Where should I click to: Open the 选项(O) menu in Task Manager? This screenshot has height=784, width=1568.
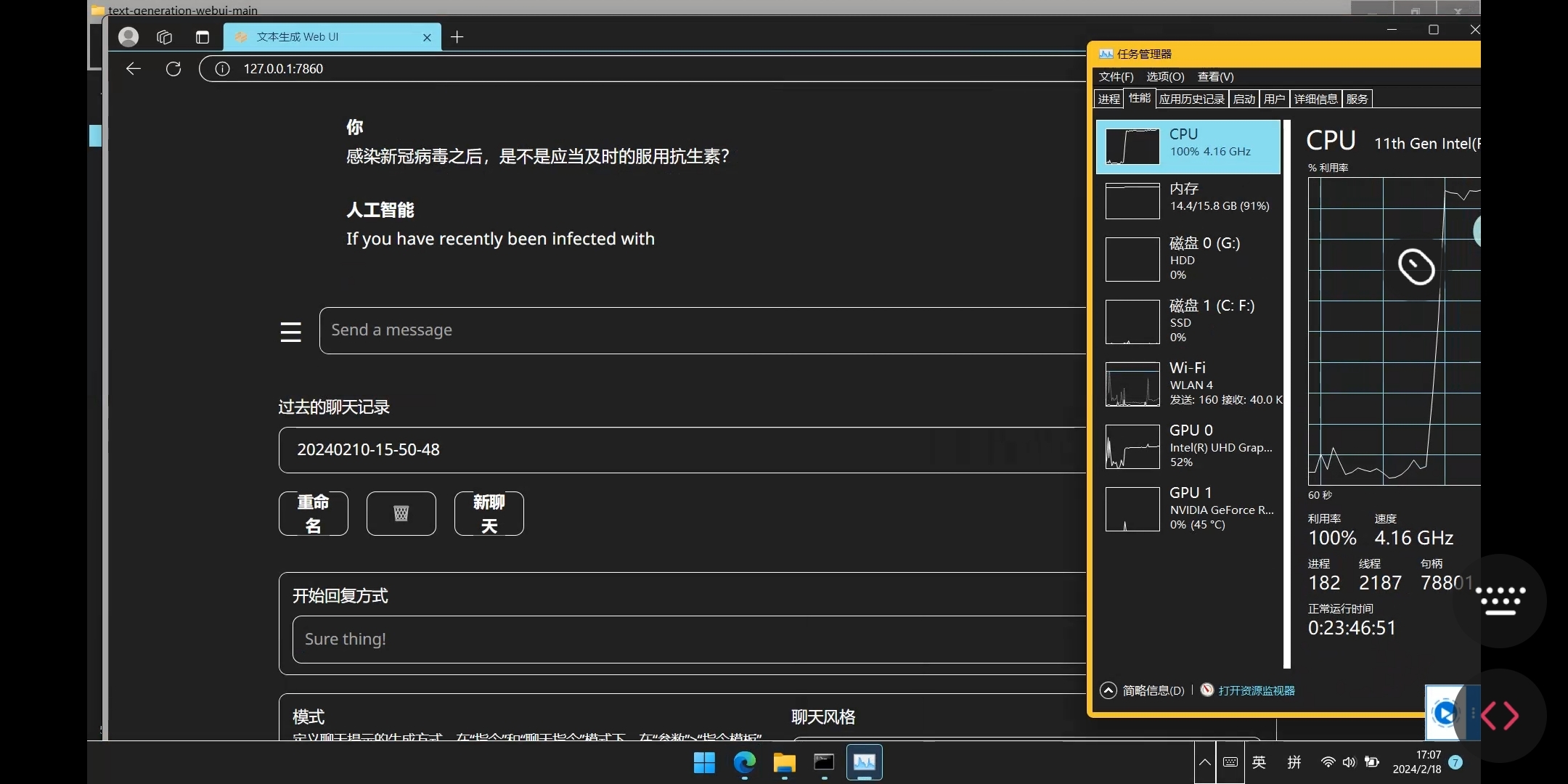click(1164, 77)
